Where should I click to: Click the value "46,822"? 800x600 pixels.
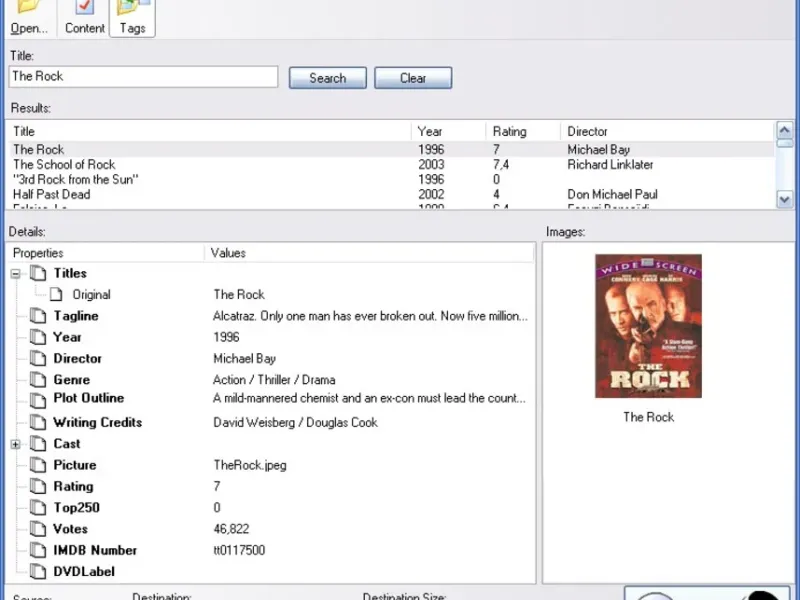(x=231, y=529)
